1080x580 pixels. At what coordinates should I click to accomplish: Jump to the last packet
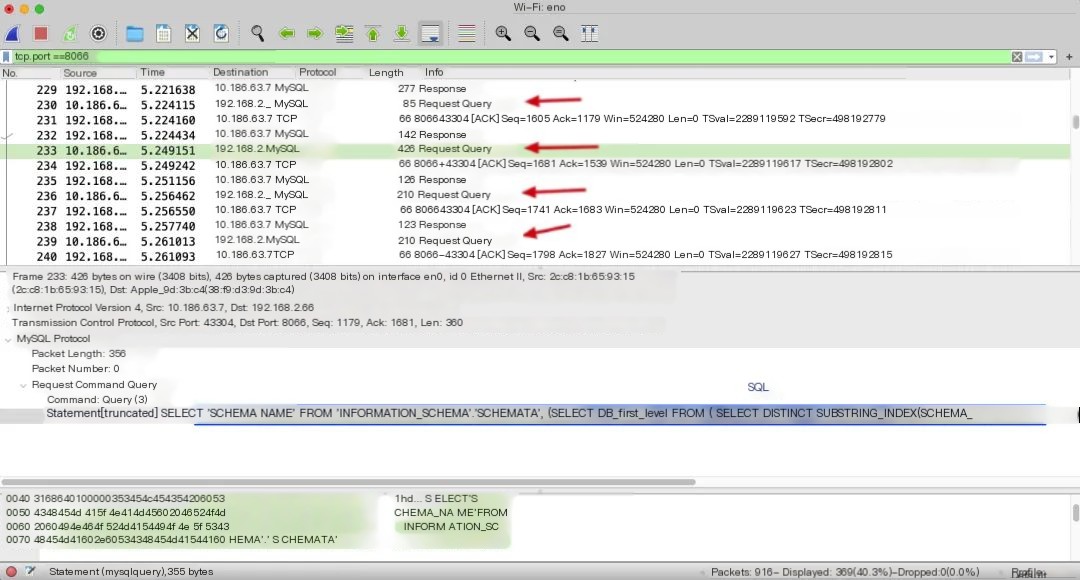(x=402, y=33)
